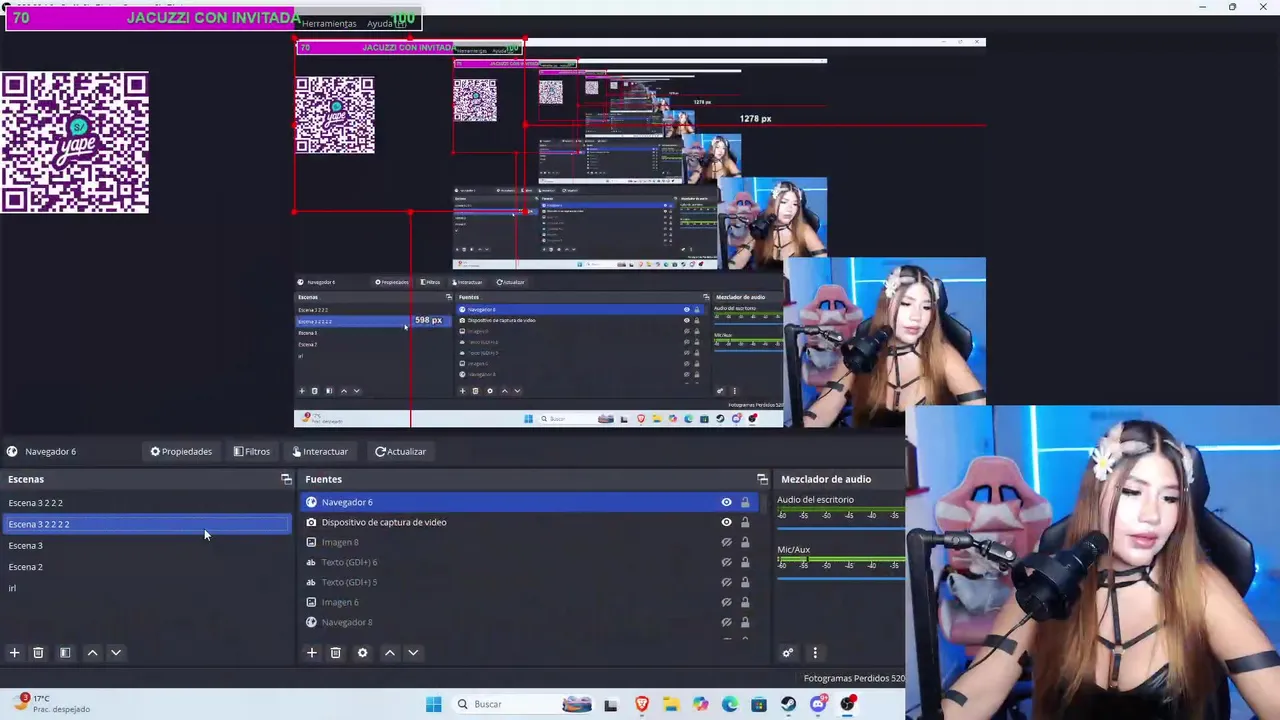Open Propiedades for the selected source
This screenshot has width=1280, height=720.
[181, 452]
